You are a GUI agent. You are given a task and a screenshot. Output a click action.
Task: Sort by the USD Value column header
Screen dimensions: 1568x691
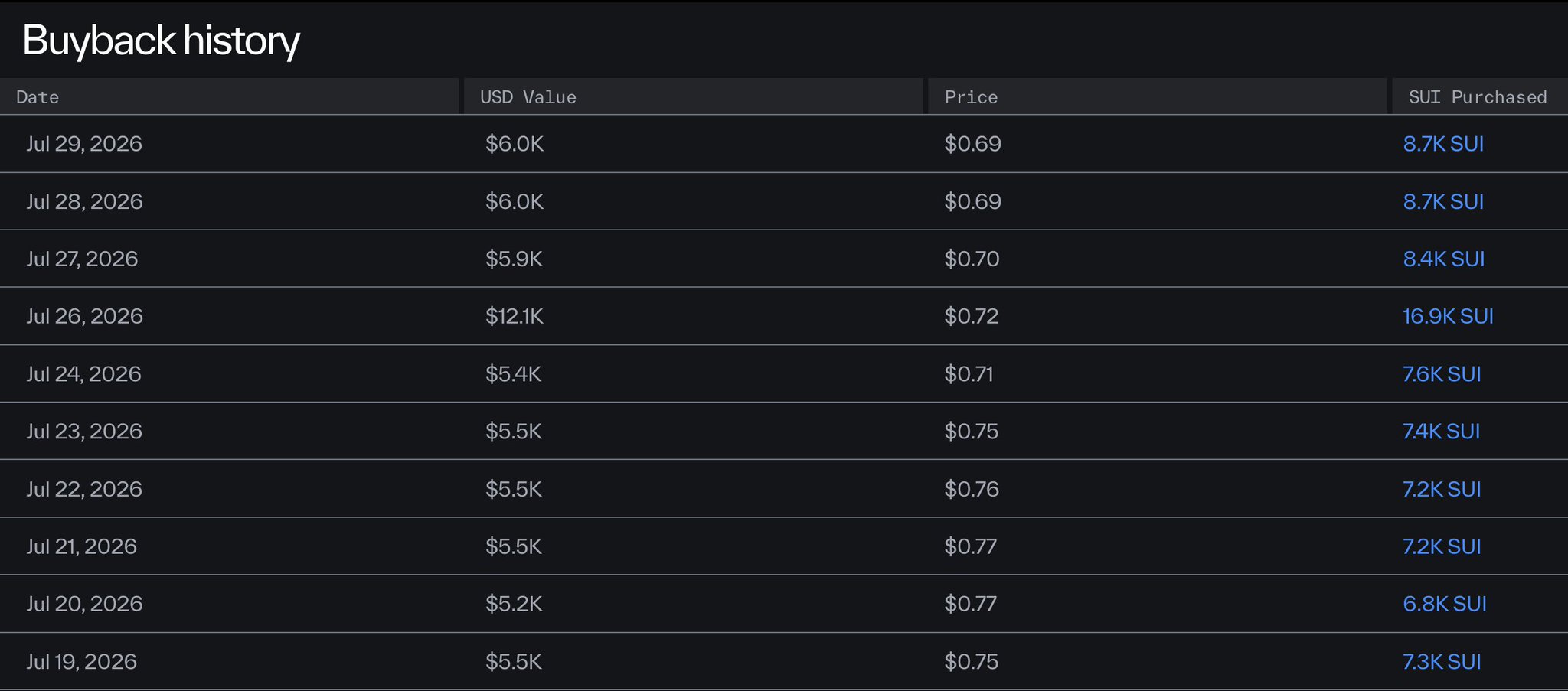(x=694, y=96)
